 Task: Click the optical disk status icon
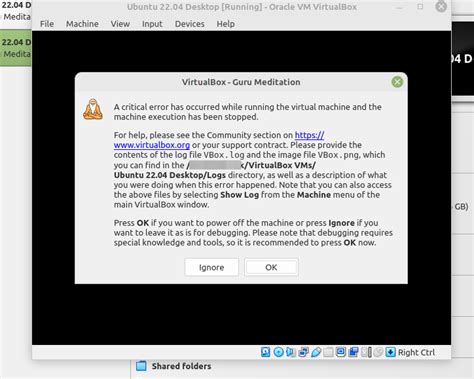tap(278, 352)
